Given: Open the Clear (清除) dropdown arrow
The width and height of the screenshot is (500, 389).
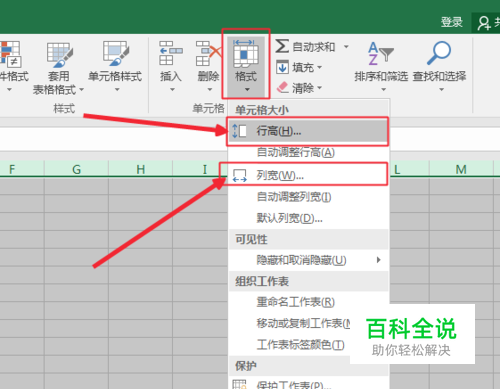Looking at the screenshot, I should (x=319, y=88).
